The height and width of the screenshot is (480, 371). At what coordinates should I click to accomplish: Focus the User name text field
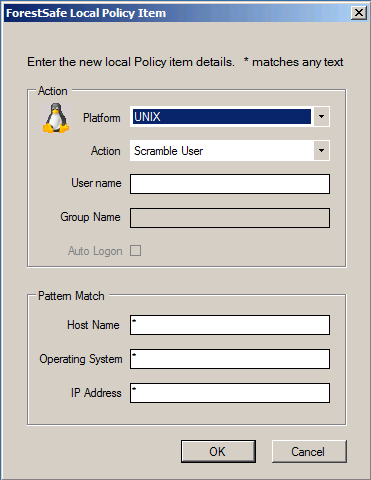pos(230,184)
